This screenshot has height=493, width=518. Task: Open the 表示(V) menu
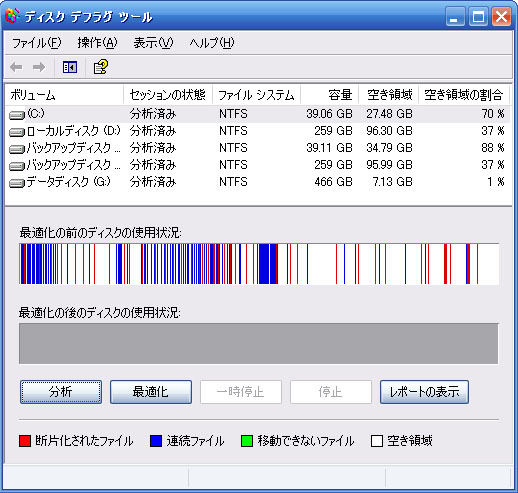(x=153, y=43)
